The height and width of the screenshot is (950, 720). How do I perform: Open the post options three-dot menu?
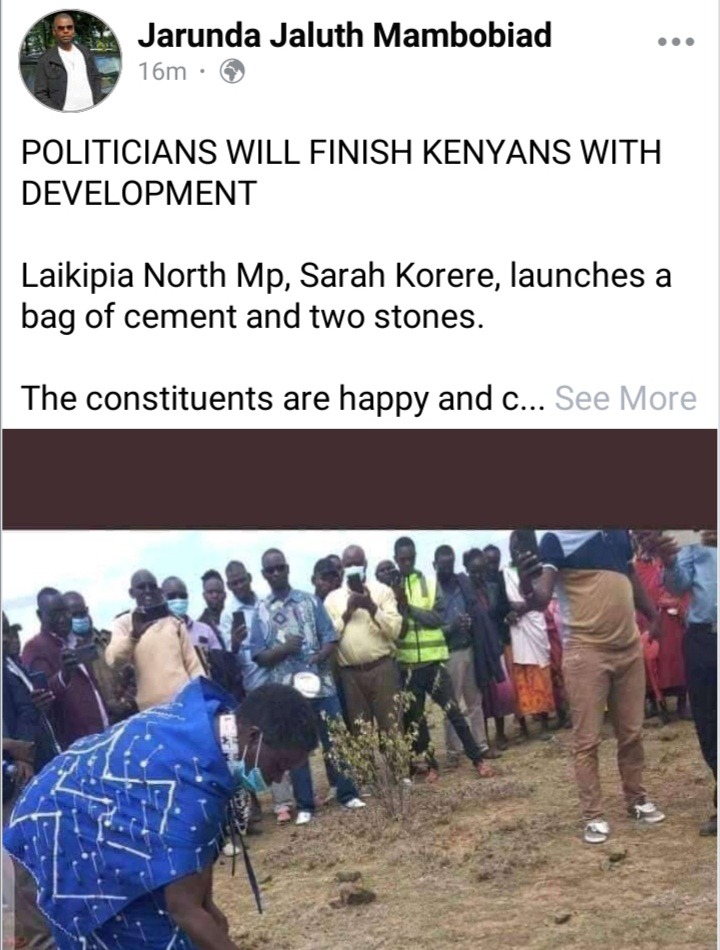point(676,42)
